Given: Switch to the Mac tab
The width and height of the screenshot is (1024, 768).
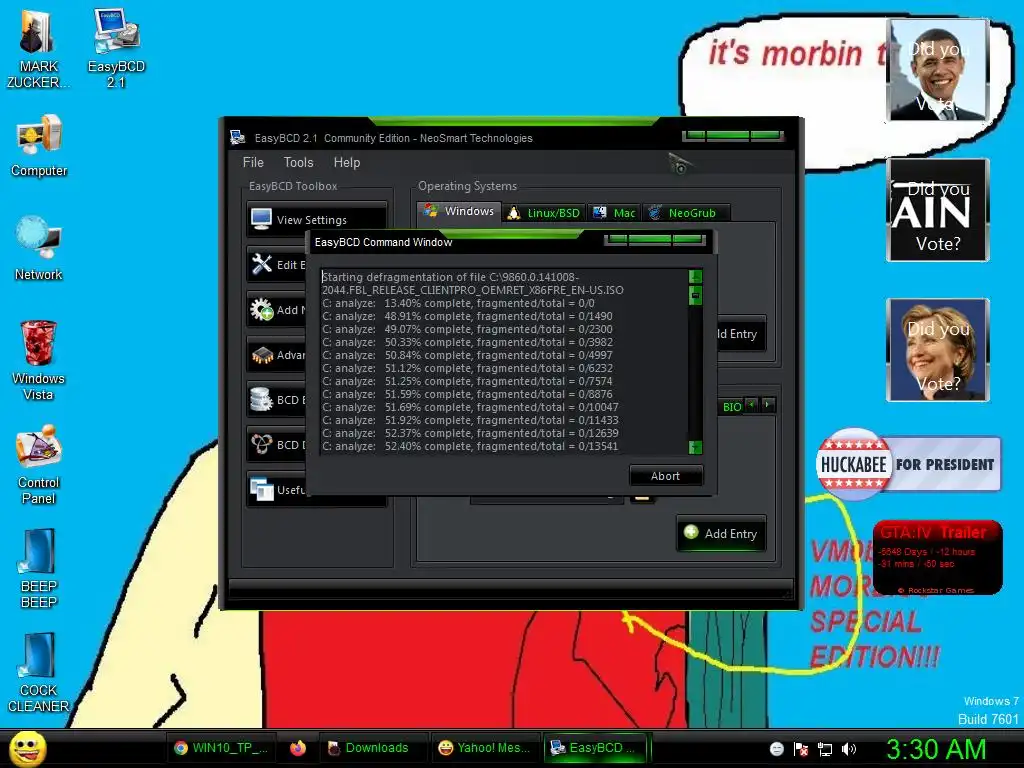Looking at the screenshot, I should coord(614,213).
